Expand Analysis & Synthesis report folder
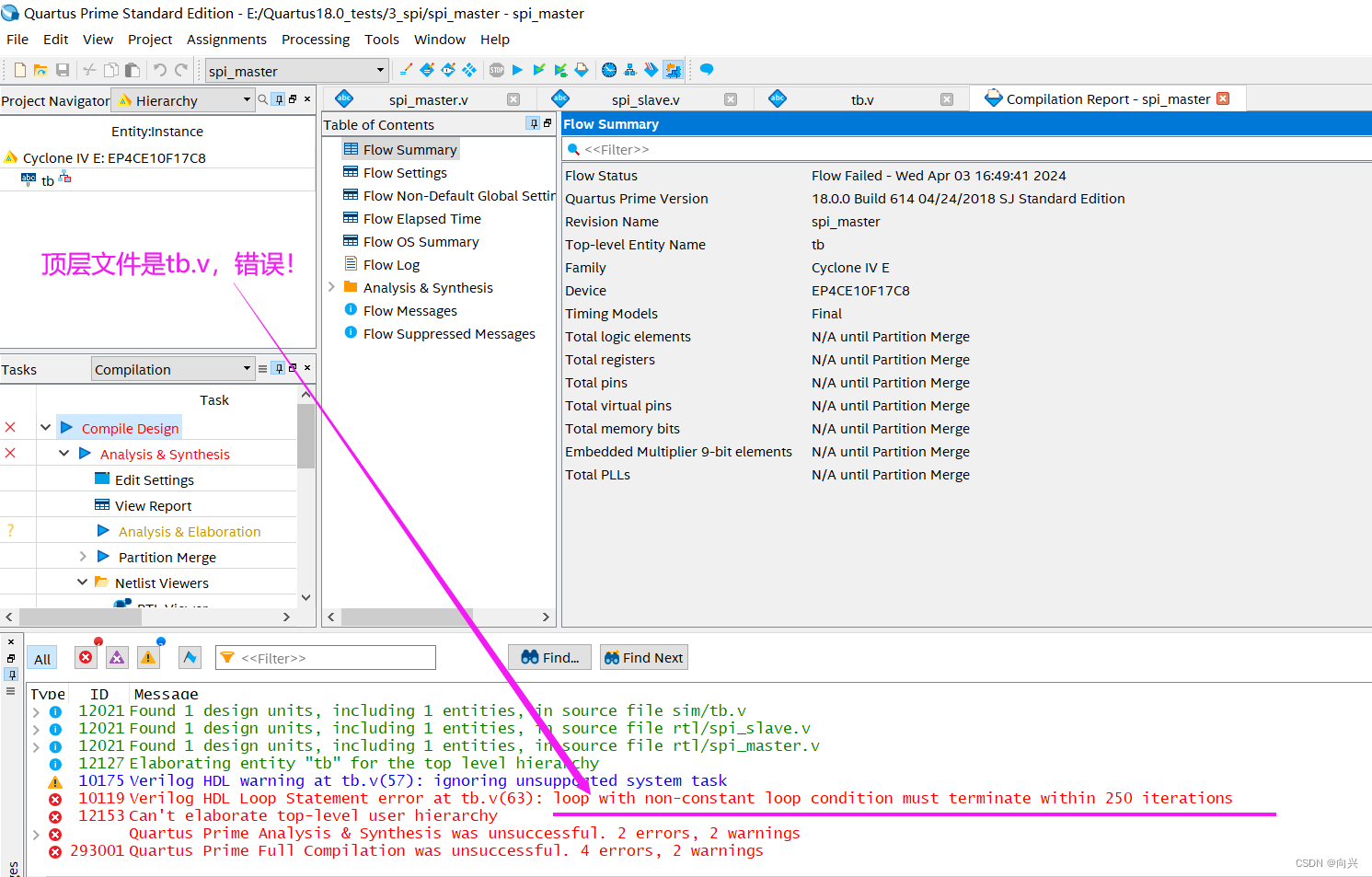 point(331,287)
